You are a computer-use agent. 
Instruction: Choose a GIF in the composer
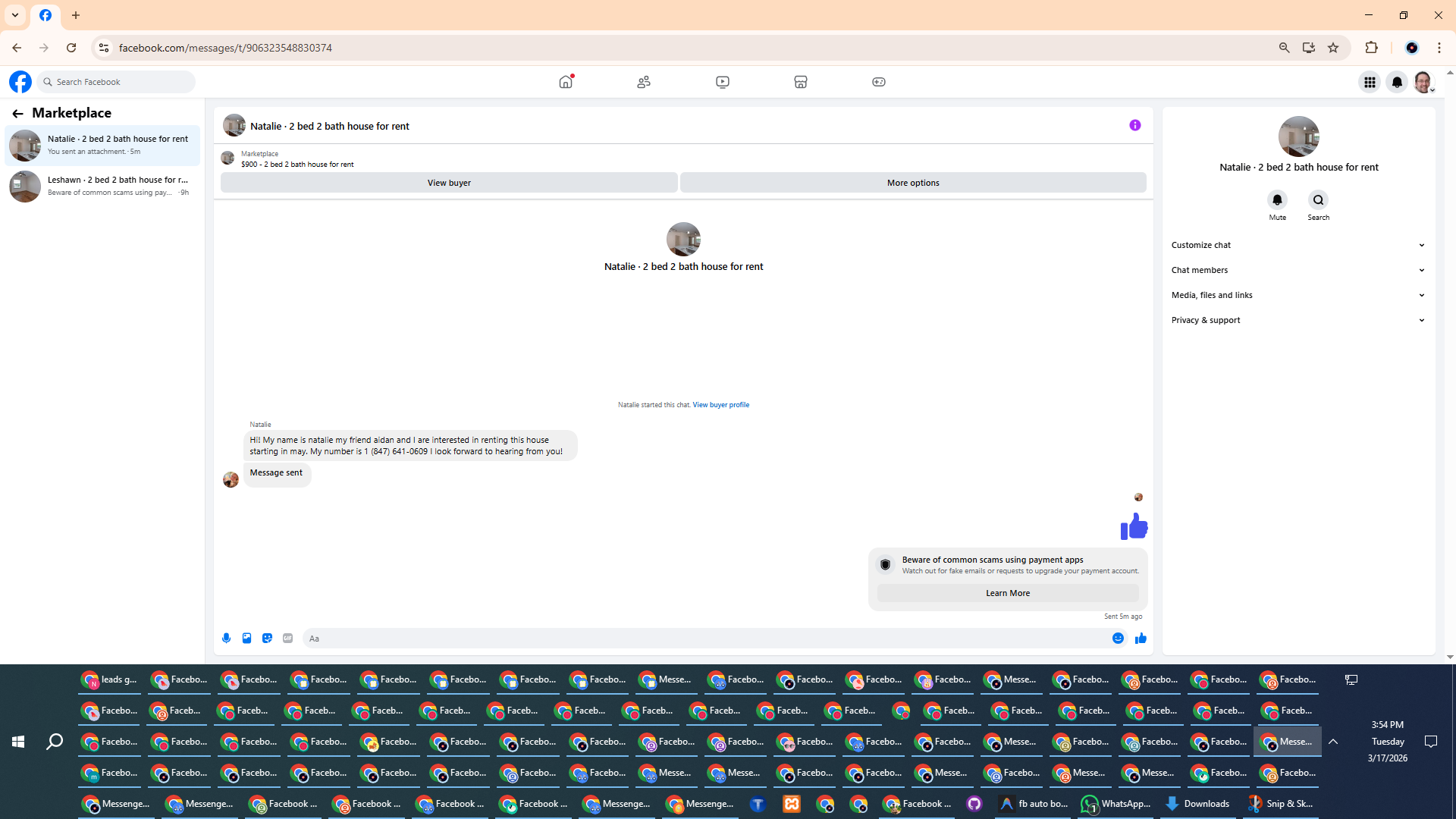pos(287,639)
